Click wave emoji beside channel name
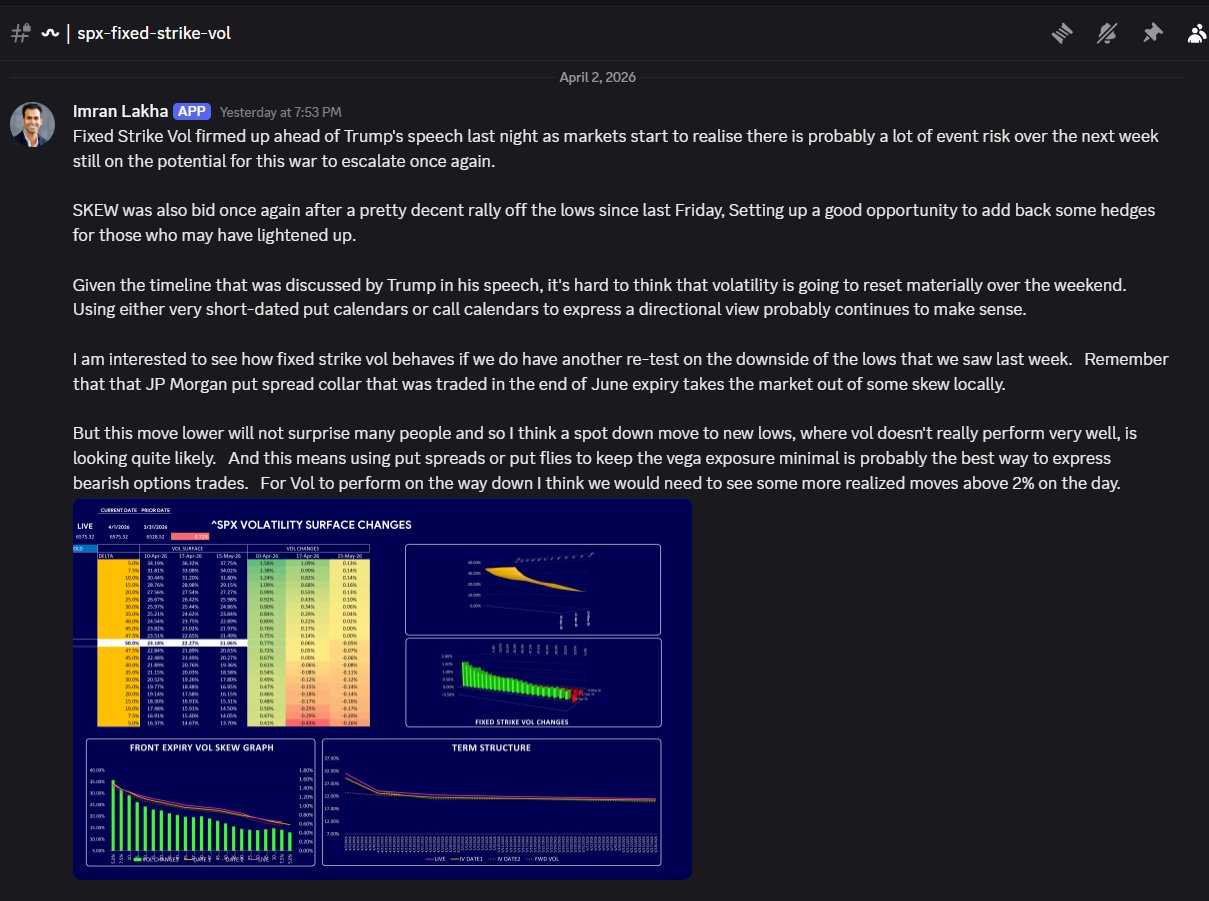The width and height of the screenshot is (1209, 901). coord(50,33)
